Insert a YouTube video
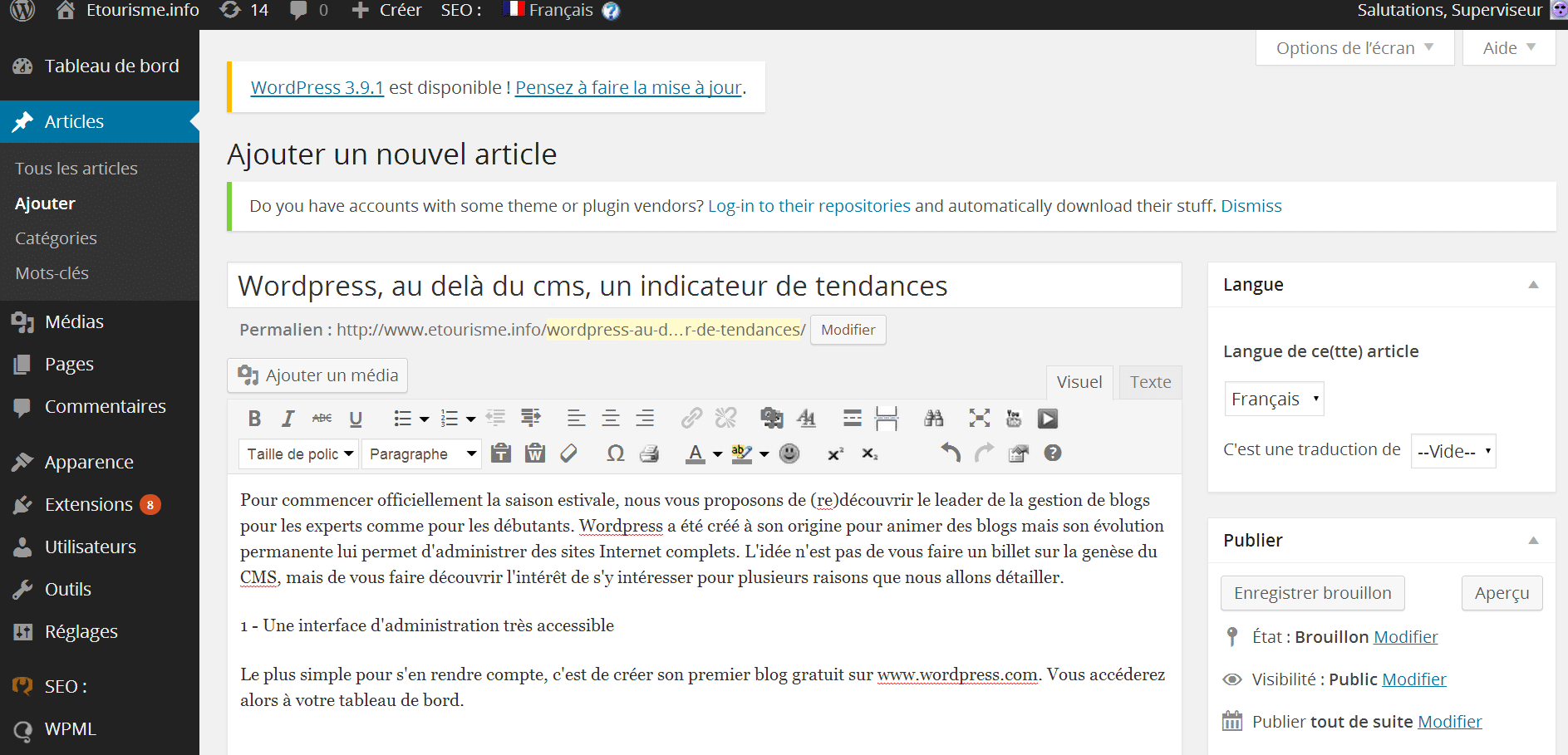Screen dimensions: 1568x755 (1014, 418)
